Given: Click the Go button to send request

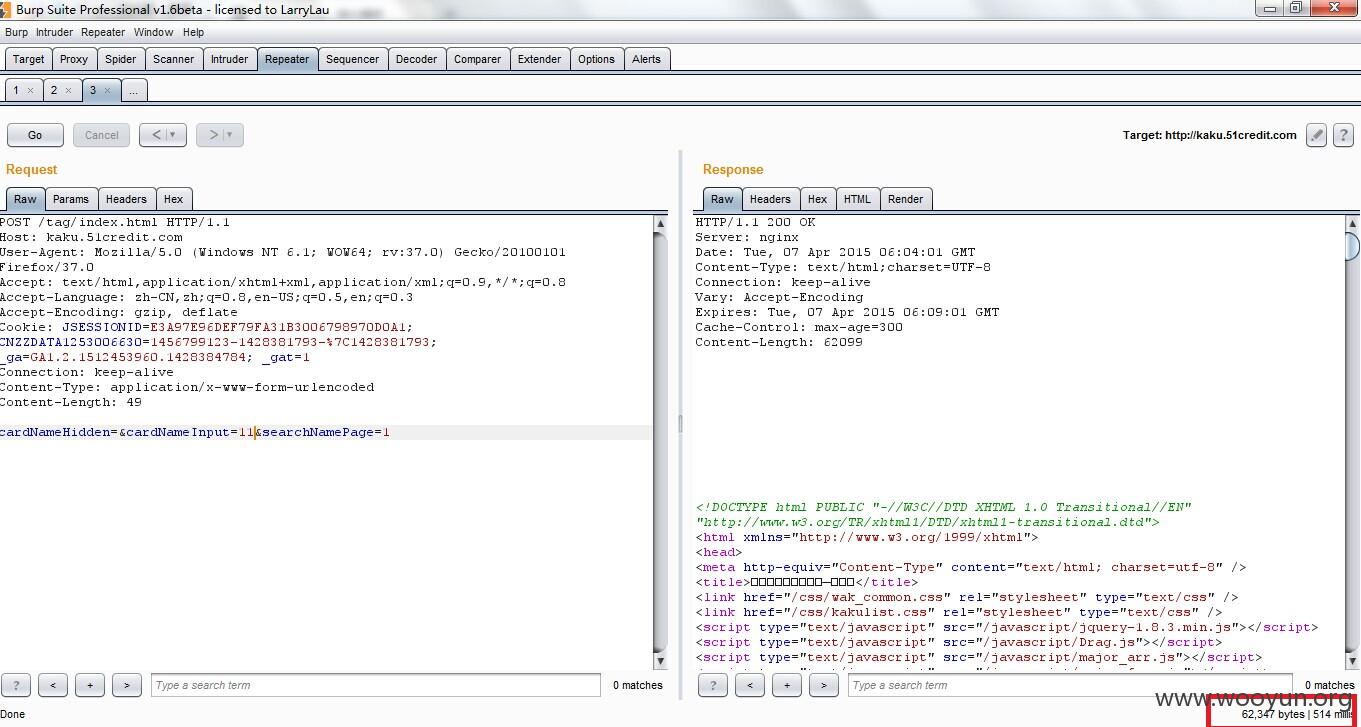Looking at the screenshot, I should pyautogui.click(x=35, y=135).
